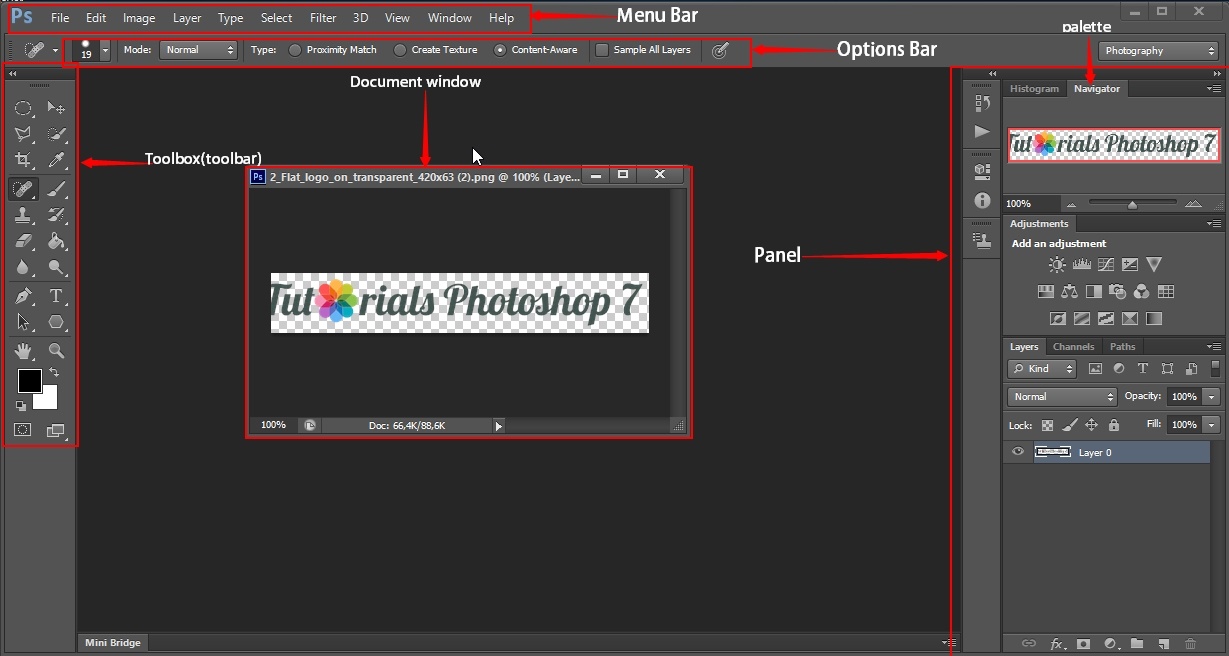Delete layer with trash icon
Image resolution: width=1229 pixels, height=656 pixels.
coord(1190,644)
